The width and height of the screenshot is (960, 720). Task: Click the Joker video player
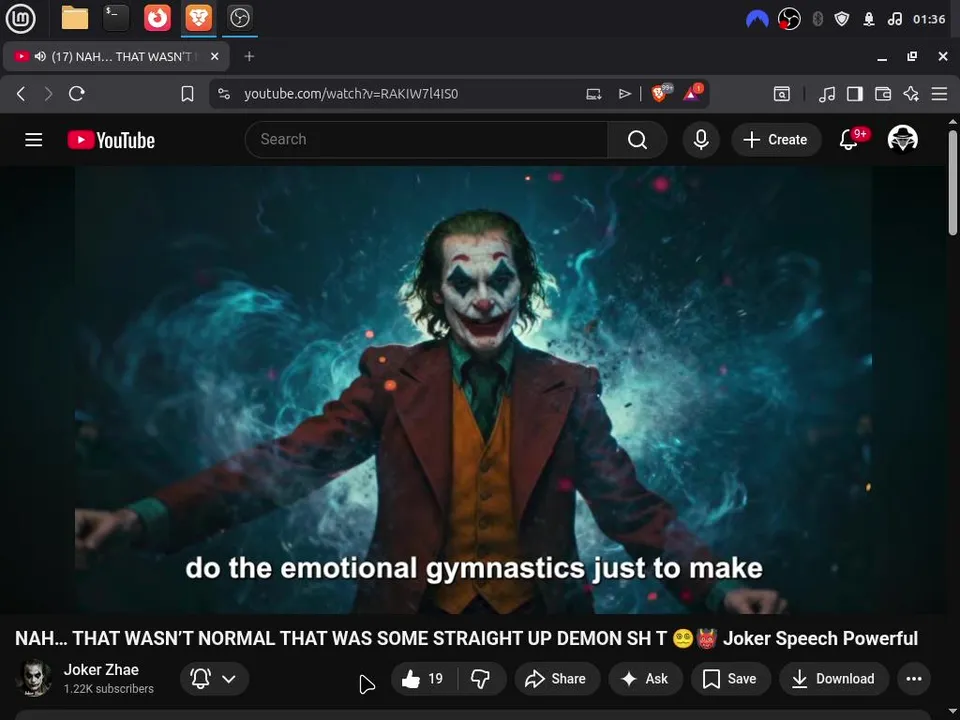tap(473, 390)
